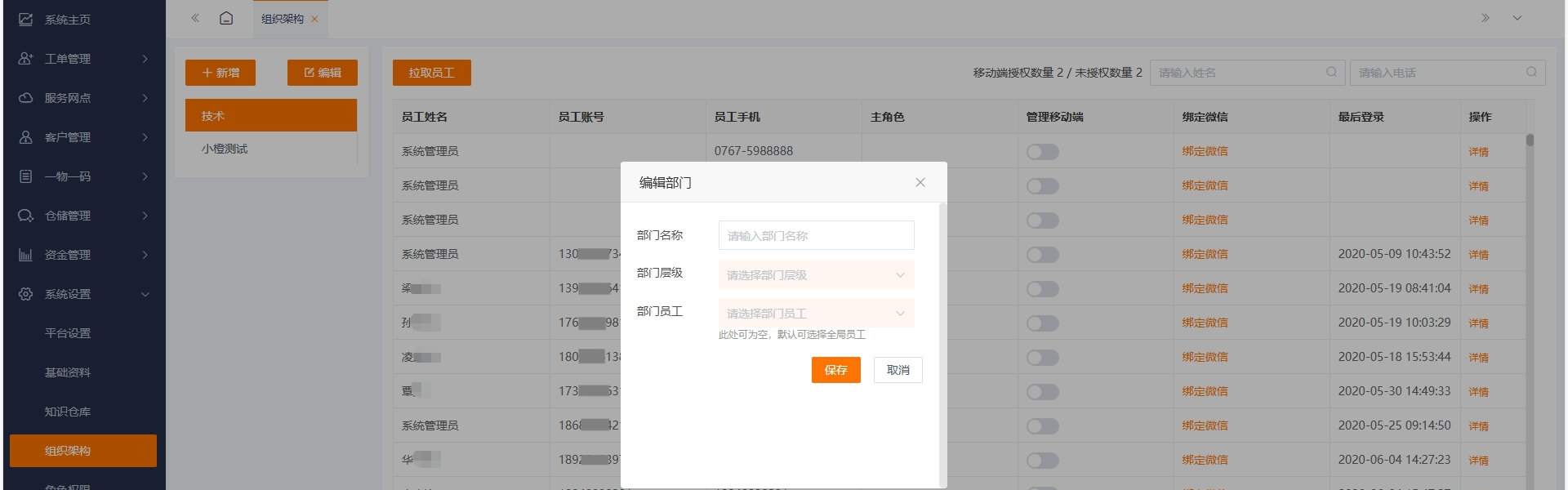This screenshot has height=490, width=1568.
Task: Open 平台设置 in sidebar submenu
Action: point(68,333)
